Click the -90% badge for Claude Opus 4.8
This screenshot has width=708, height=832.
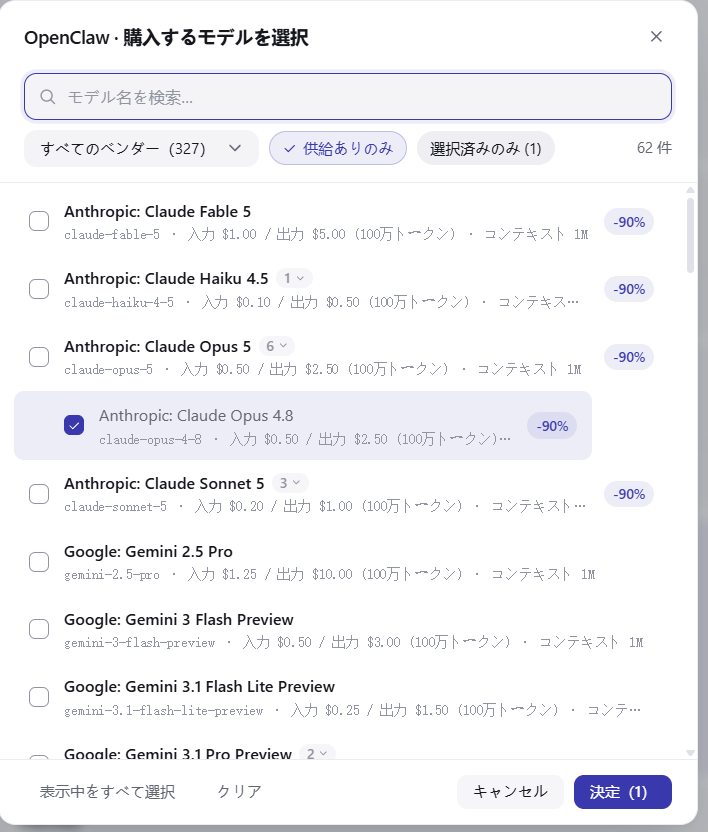(552, 426)
